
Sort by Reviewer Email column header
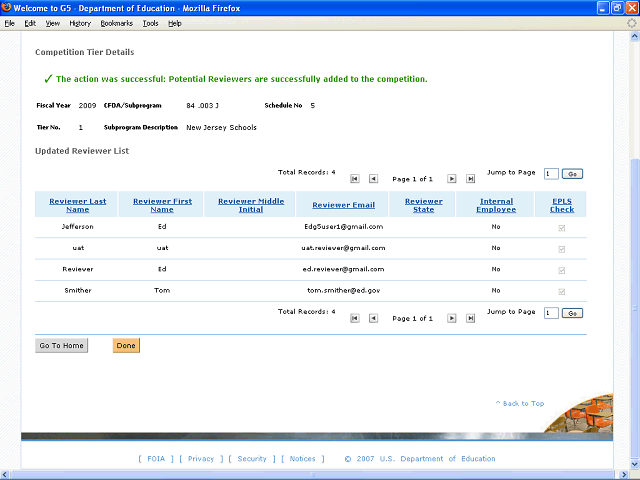[343, 205]
